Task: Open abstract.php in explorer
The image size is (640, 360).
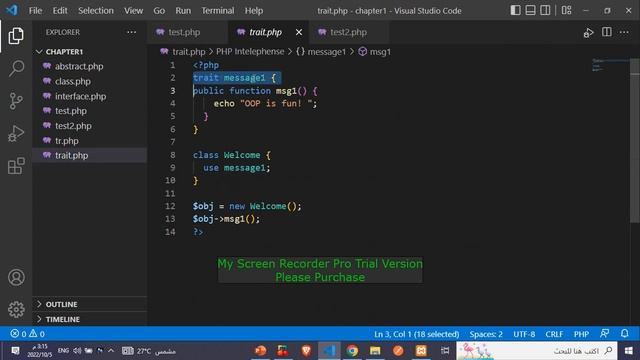Action: point(89,66)
